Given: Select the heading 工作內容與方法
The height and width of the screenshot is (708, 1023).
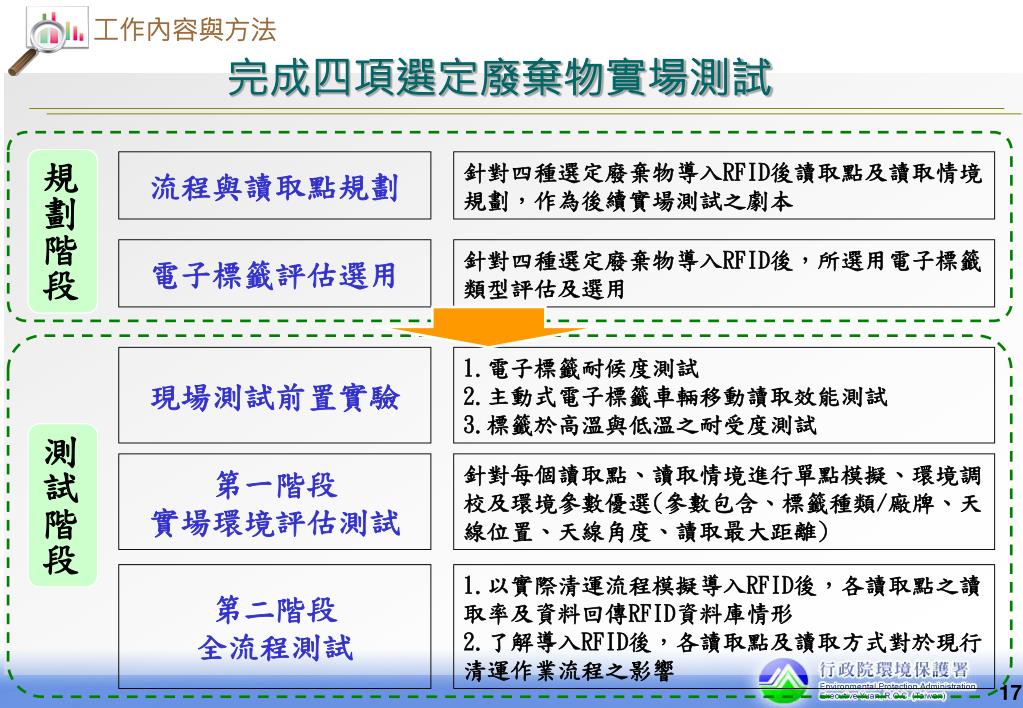Looking at the screenshot, I should tap(185, 30).
